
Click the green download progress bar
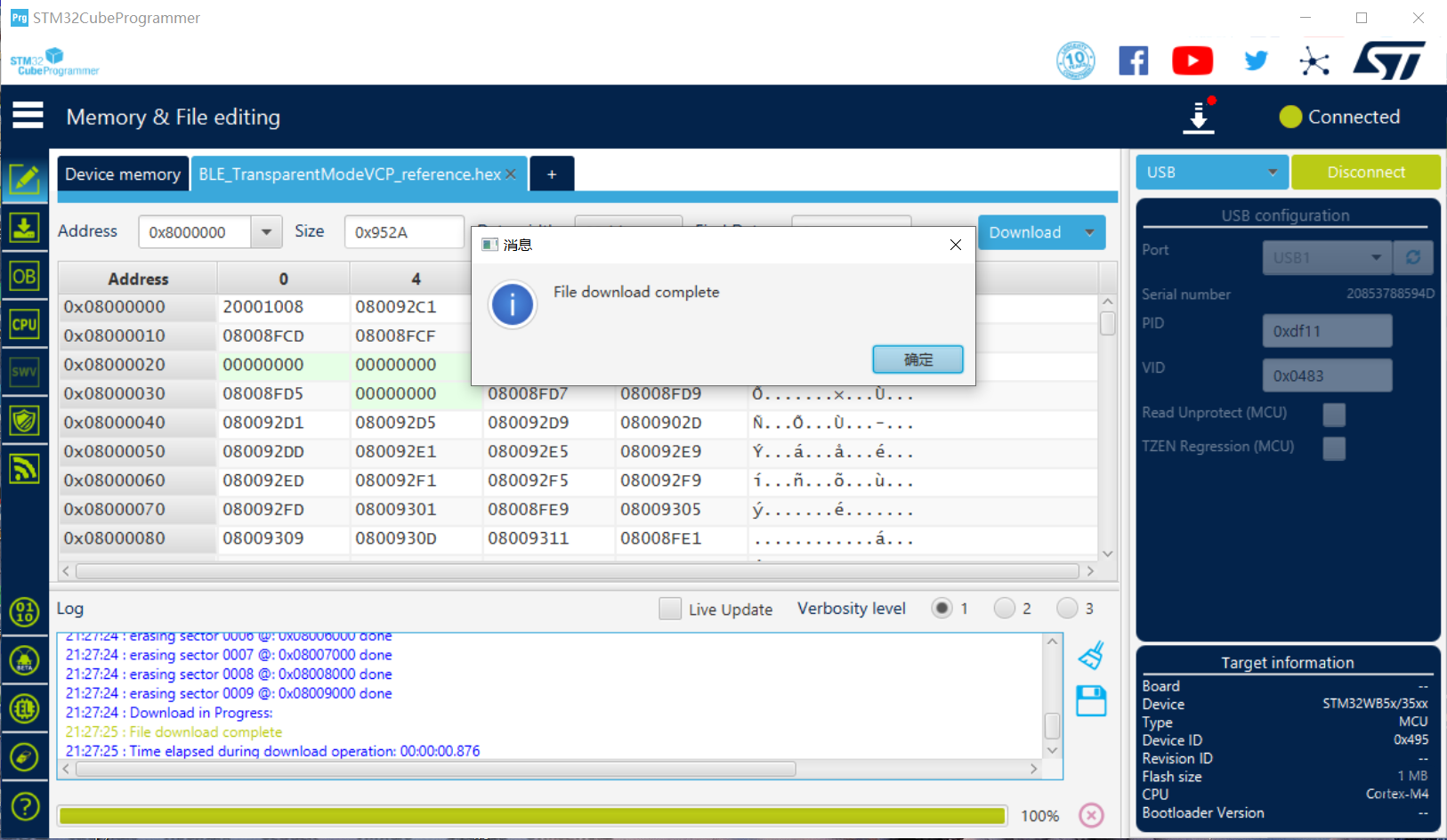point(532,816)
